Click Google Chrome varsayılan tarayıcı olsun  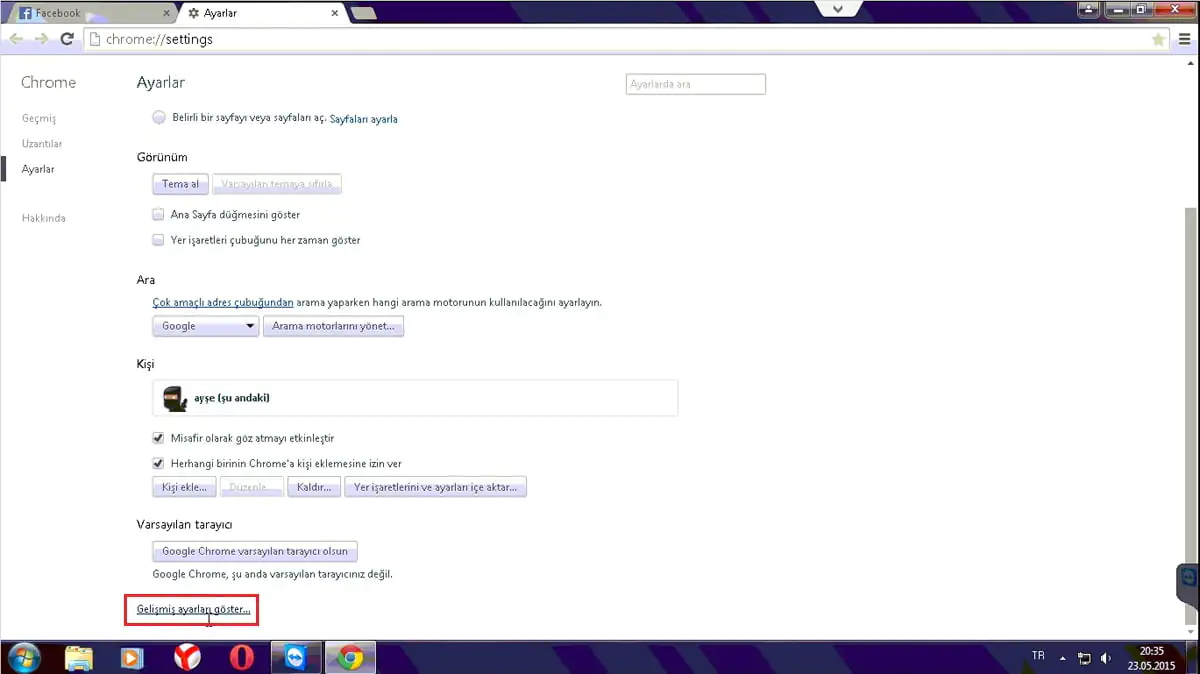click(x=254, y=551)
